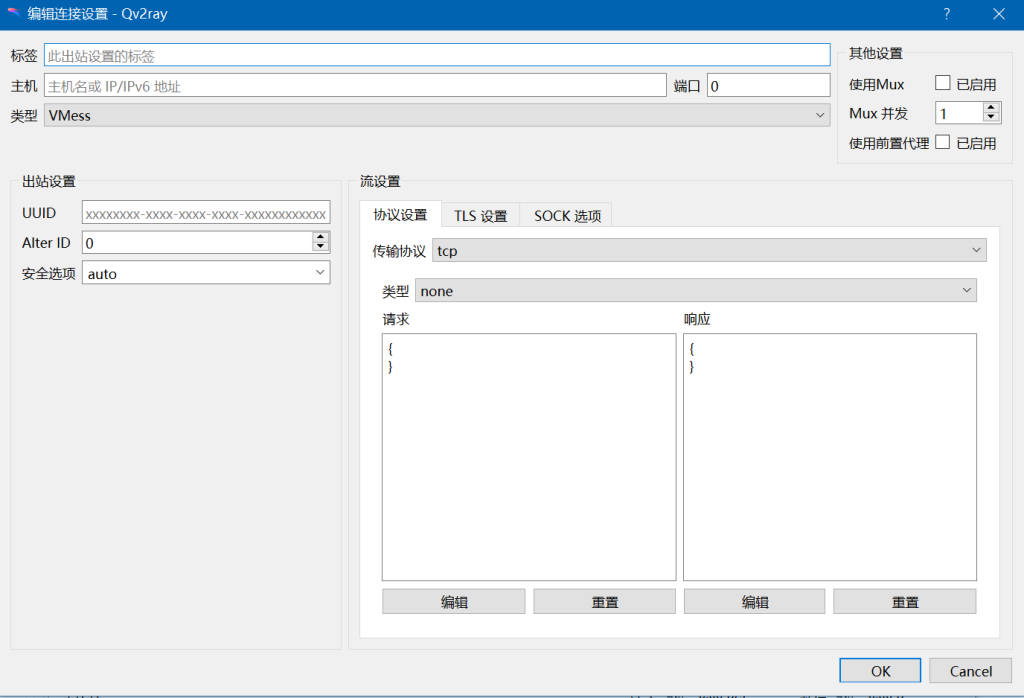The width and height of the screenshot is (1024, 698).
Task: Click inside the 响应 JSON text box
Action: (x=830, y=457)
